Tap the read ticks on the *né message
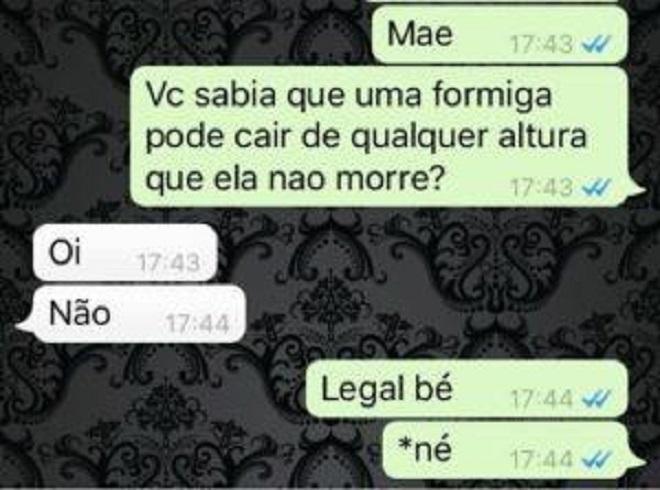This screenshot has width=660, height=490. (x=596, y=460)
